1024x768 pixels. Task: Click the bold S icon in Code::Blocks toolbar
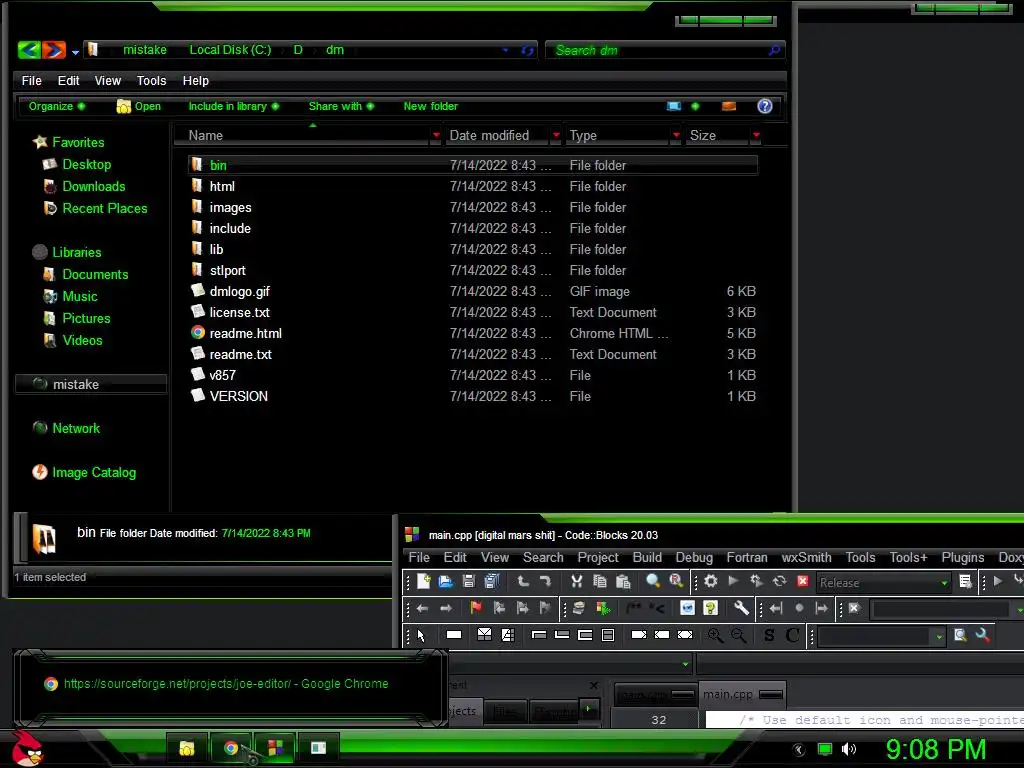pos(769,635)
